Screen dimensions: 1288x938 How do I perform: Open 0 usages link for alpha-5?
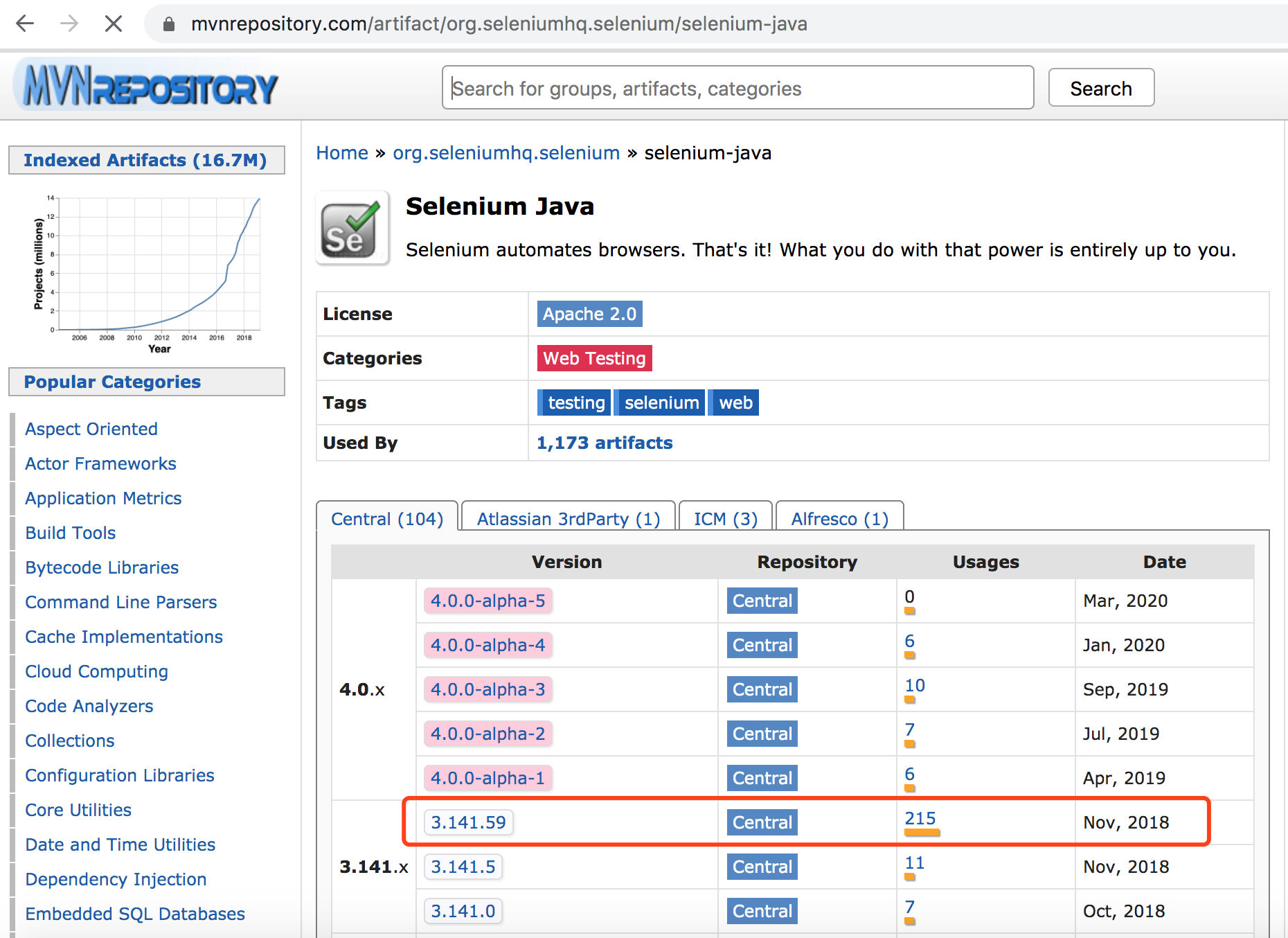point(910,596)
